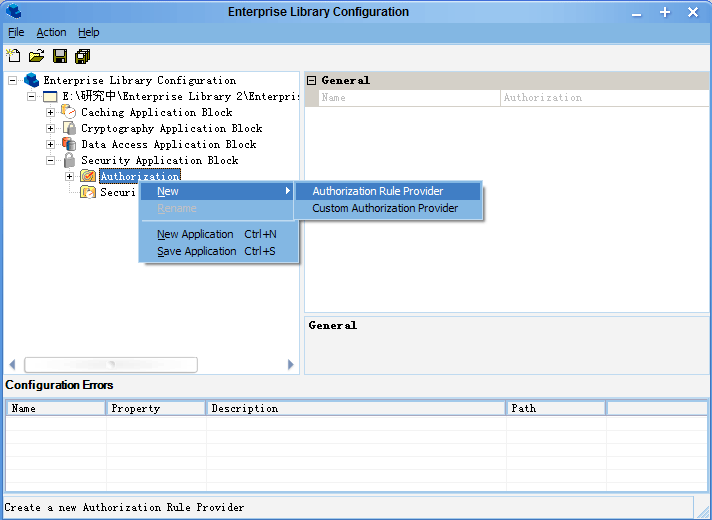Click the Cryptography Application Block icon

(x=69, y=128)
